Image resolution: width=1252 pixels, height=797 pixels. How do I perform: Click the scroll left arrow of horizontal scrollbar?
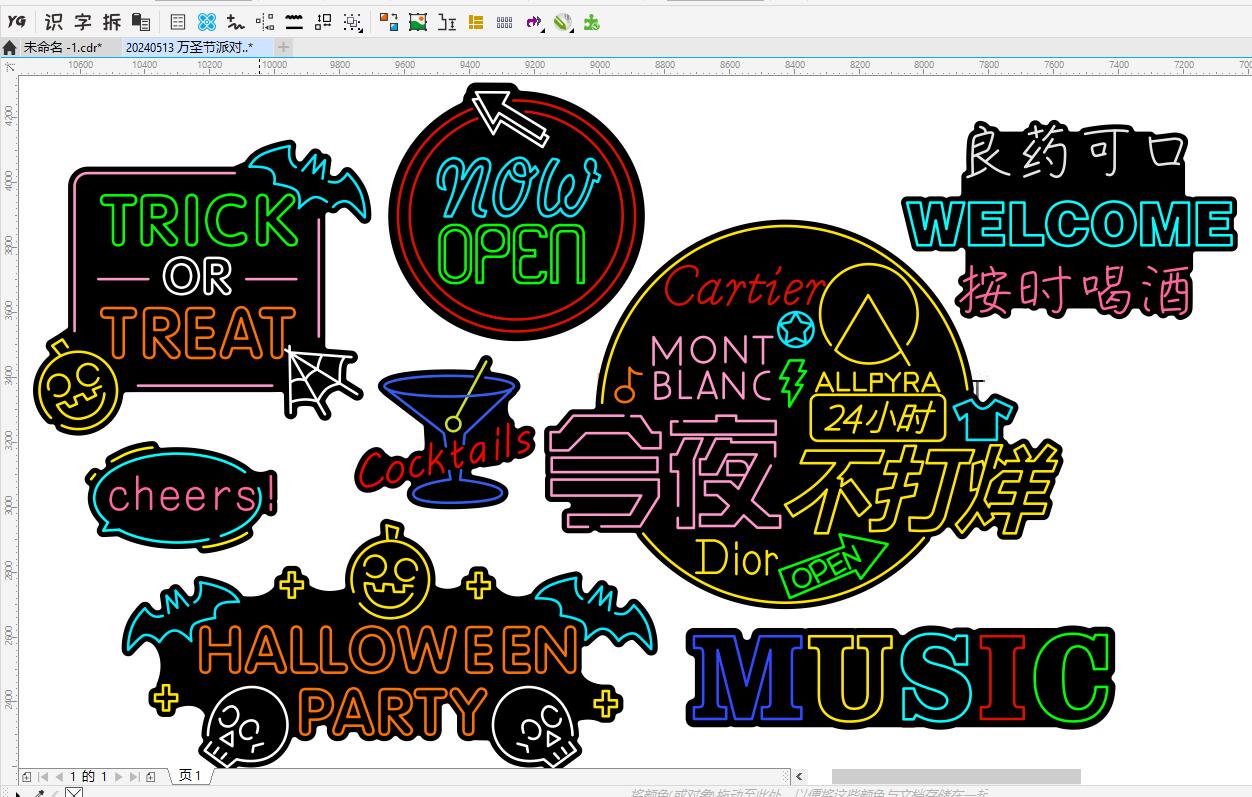pos(799,776)
